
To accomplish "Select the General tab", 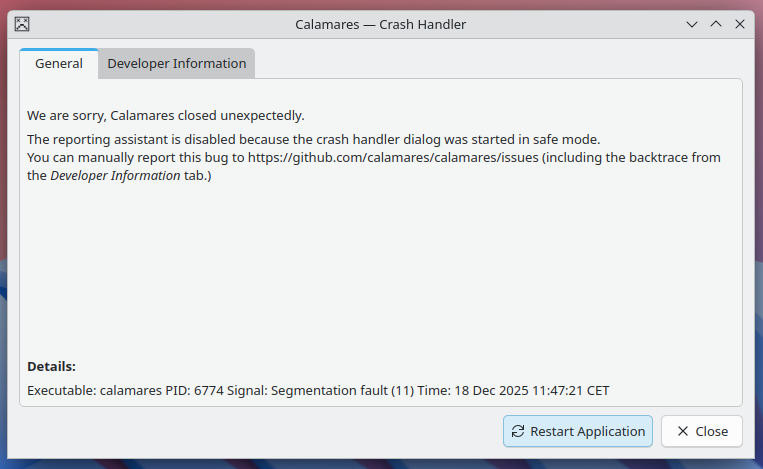I will tap(59, 64).
